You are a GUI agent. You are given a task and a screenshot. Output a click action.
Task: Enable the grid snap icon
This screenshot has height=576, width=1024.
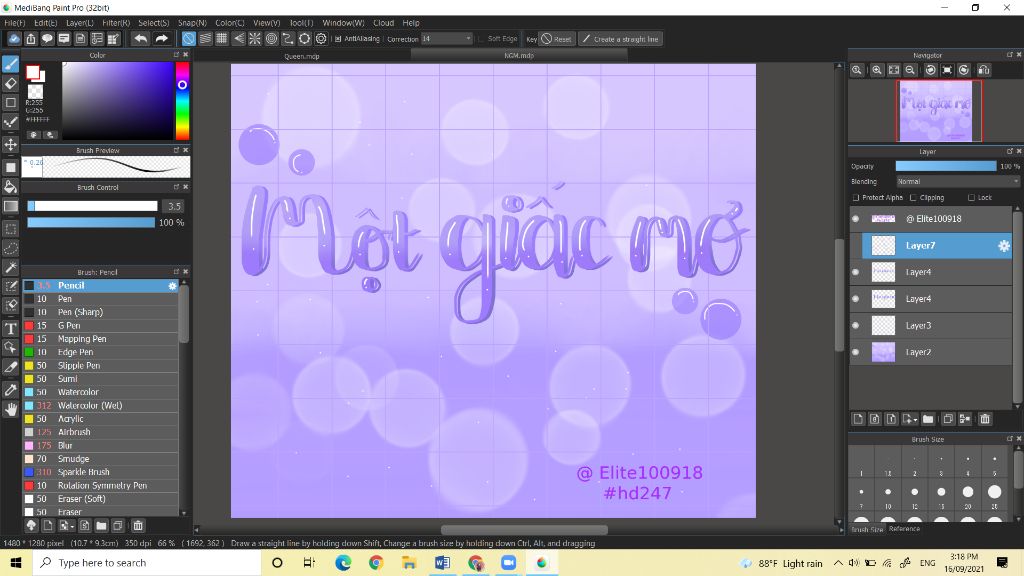(222, 39)
